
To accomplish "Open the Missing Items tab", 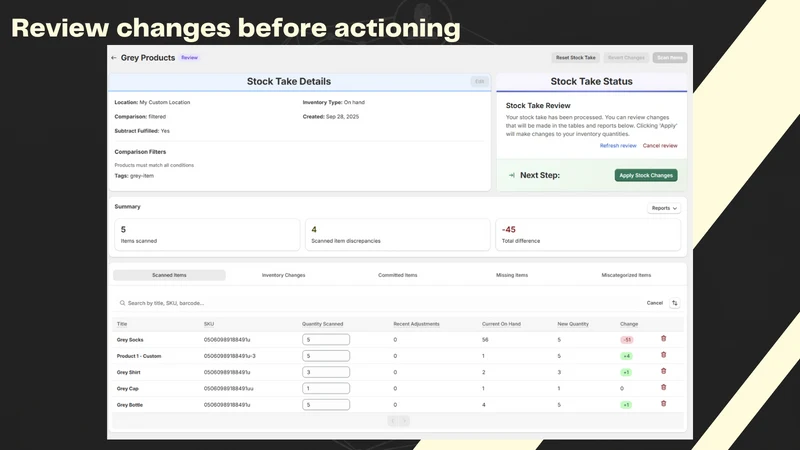I will click(512, 275).
